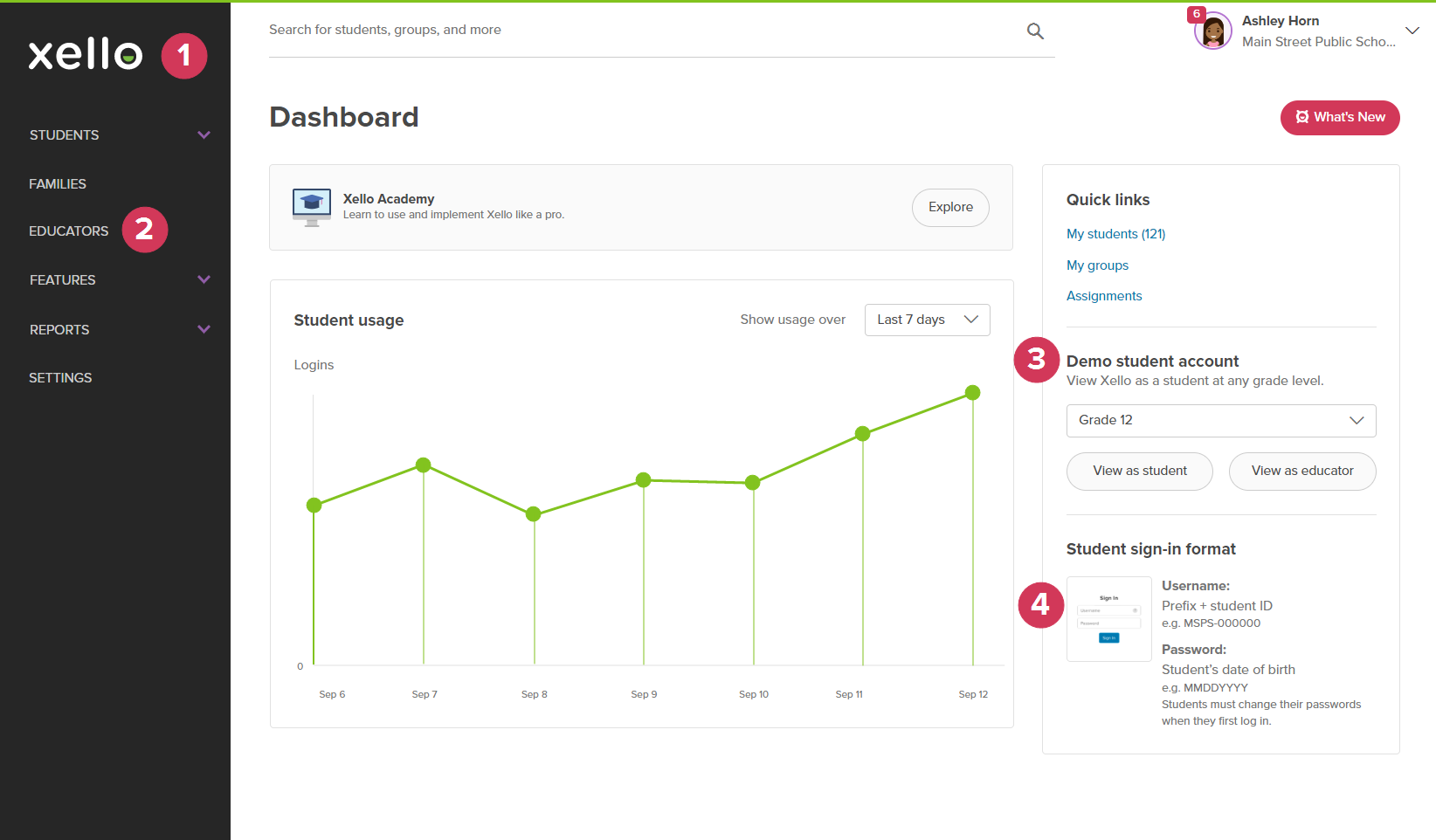The width and height of the screenshot is (1436, 840).
Task: Click the notification badge showing 6
Action: tap(1196, 14)
